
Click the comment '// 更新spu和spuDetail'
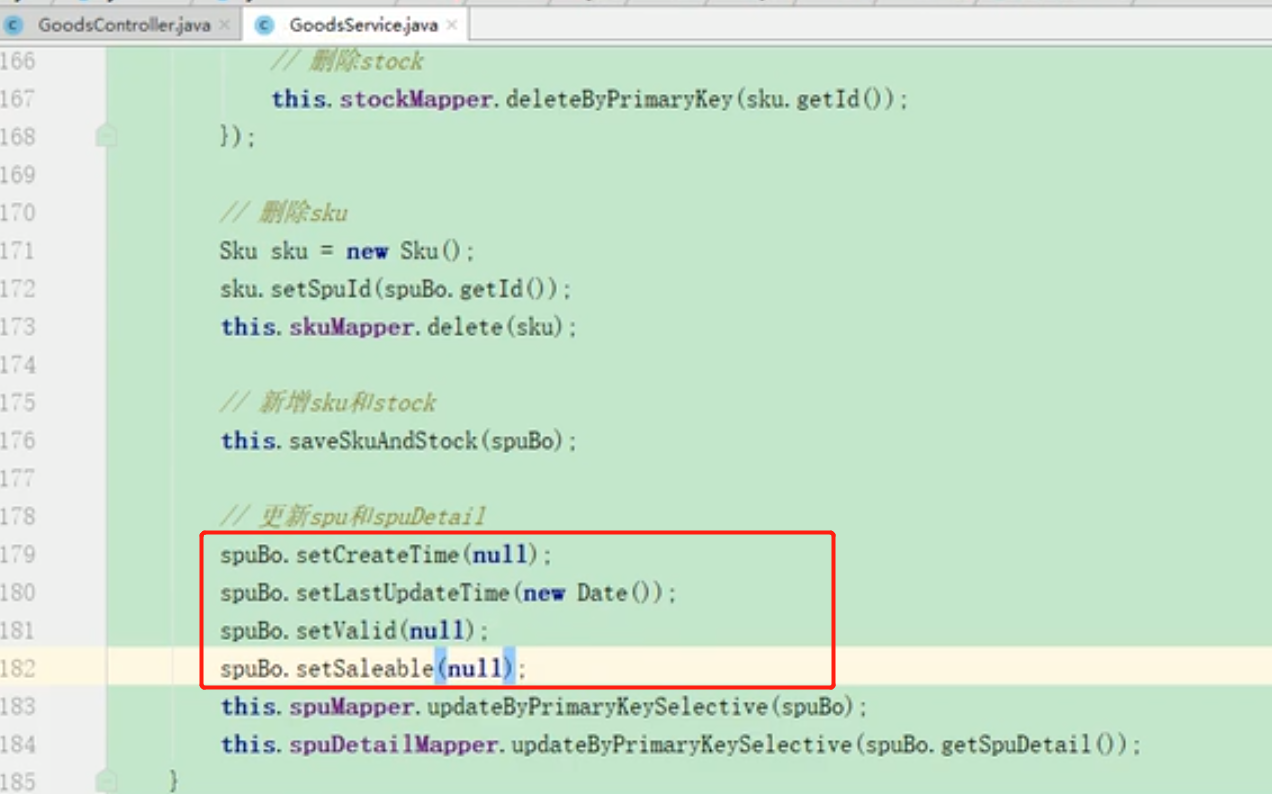pyautogui.click(x=353, y=517)
